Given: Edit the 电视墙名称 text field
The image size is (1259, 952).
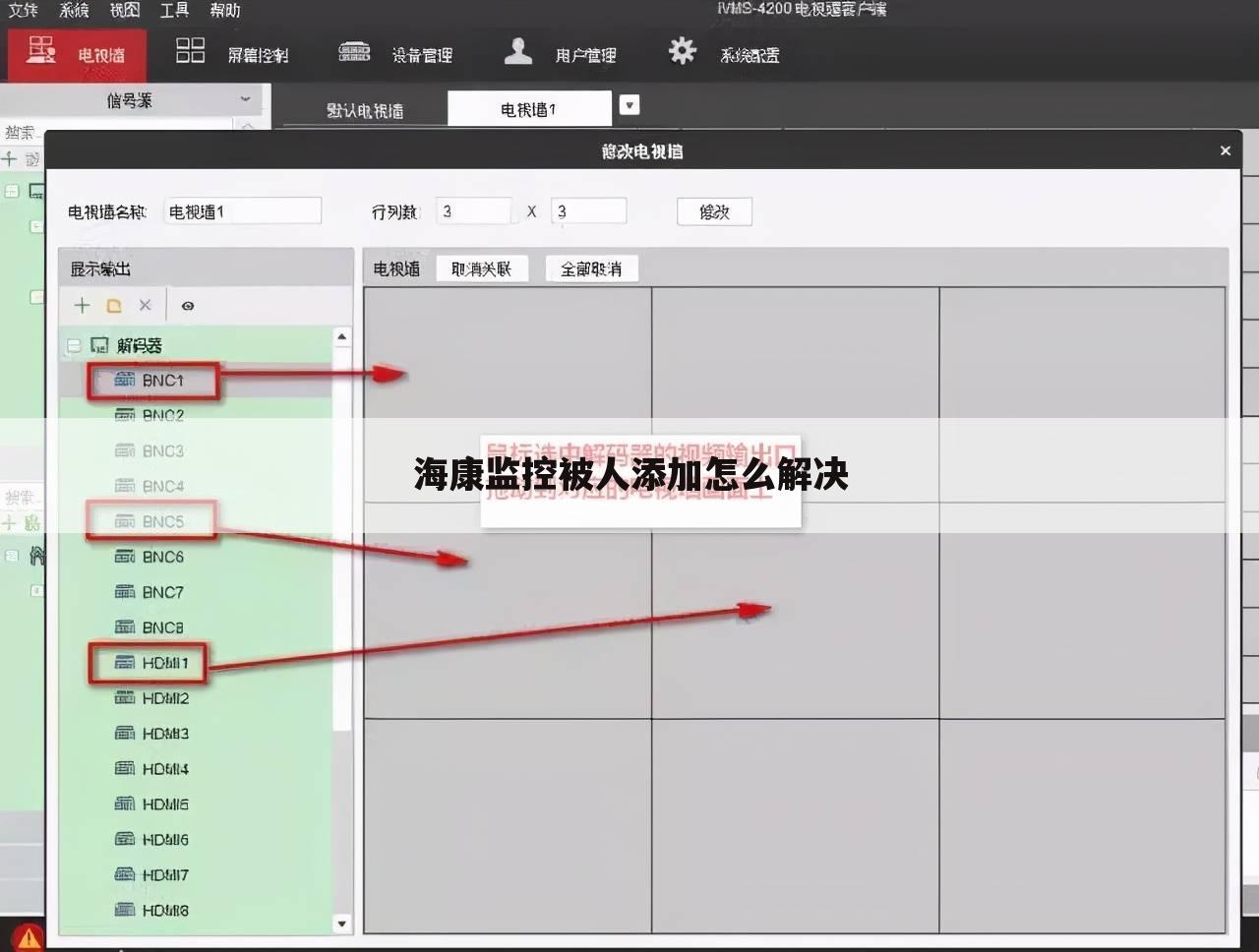Looking at the screenshot, I should (x=242, y=211).
